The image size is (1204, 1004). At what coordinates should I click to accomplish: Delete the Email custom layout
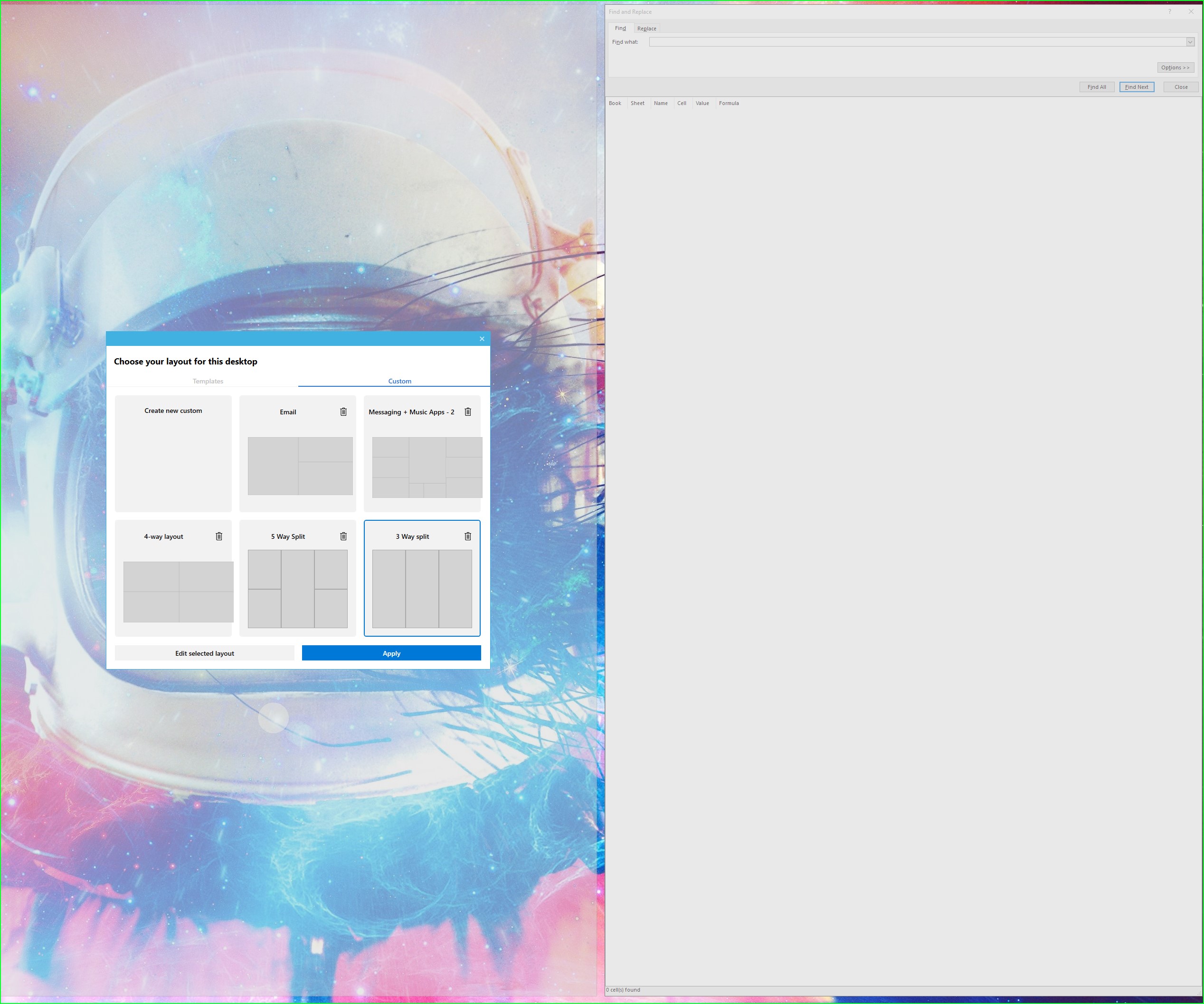(343, 412)
